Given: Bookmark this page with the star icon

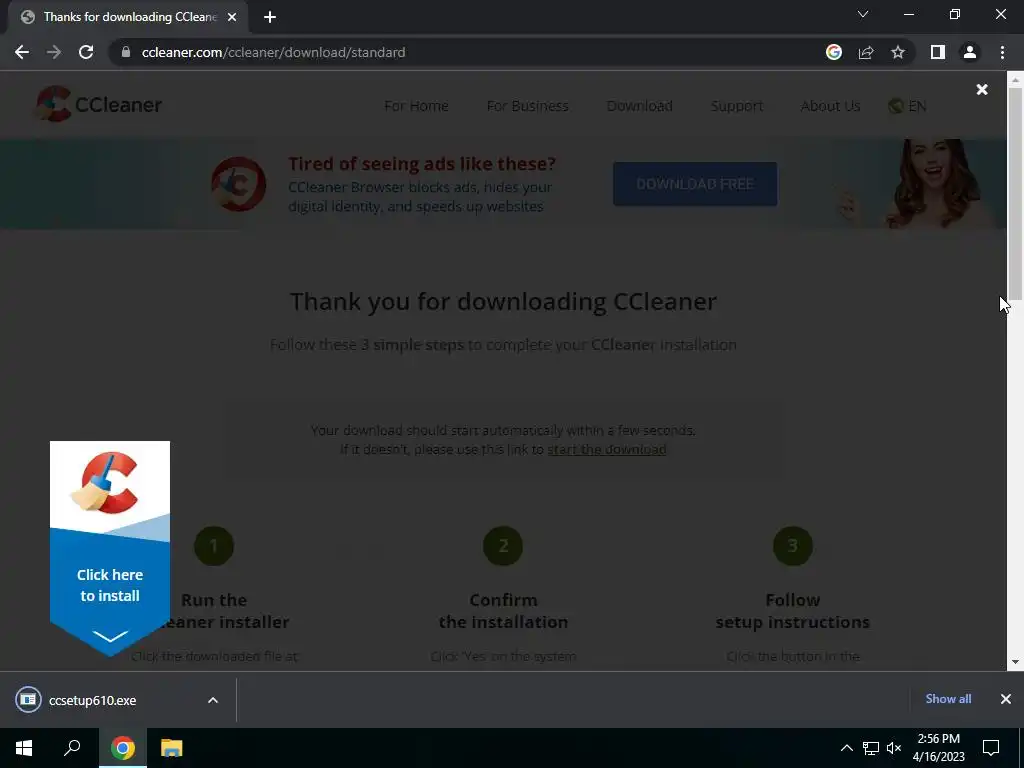Looking at the screenshot, I should [x=898, y=52].
